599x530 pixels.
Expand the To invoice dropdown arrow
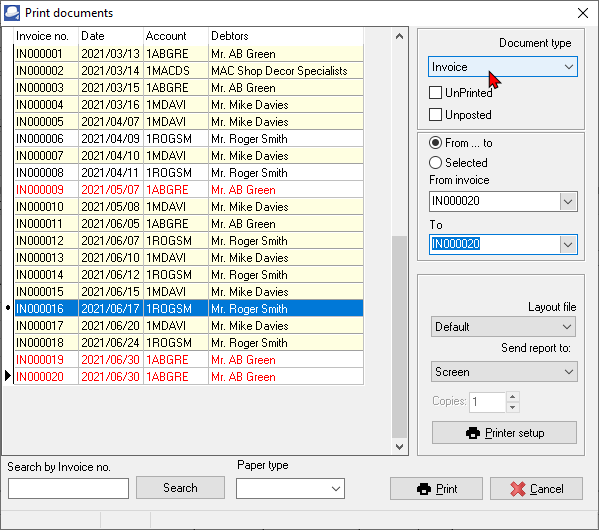[x=568, y=244]
